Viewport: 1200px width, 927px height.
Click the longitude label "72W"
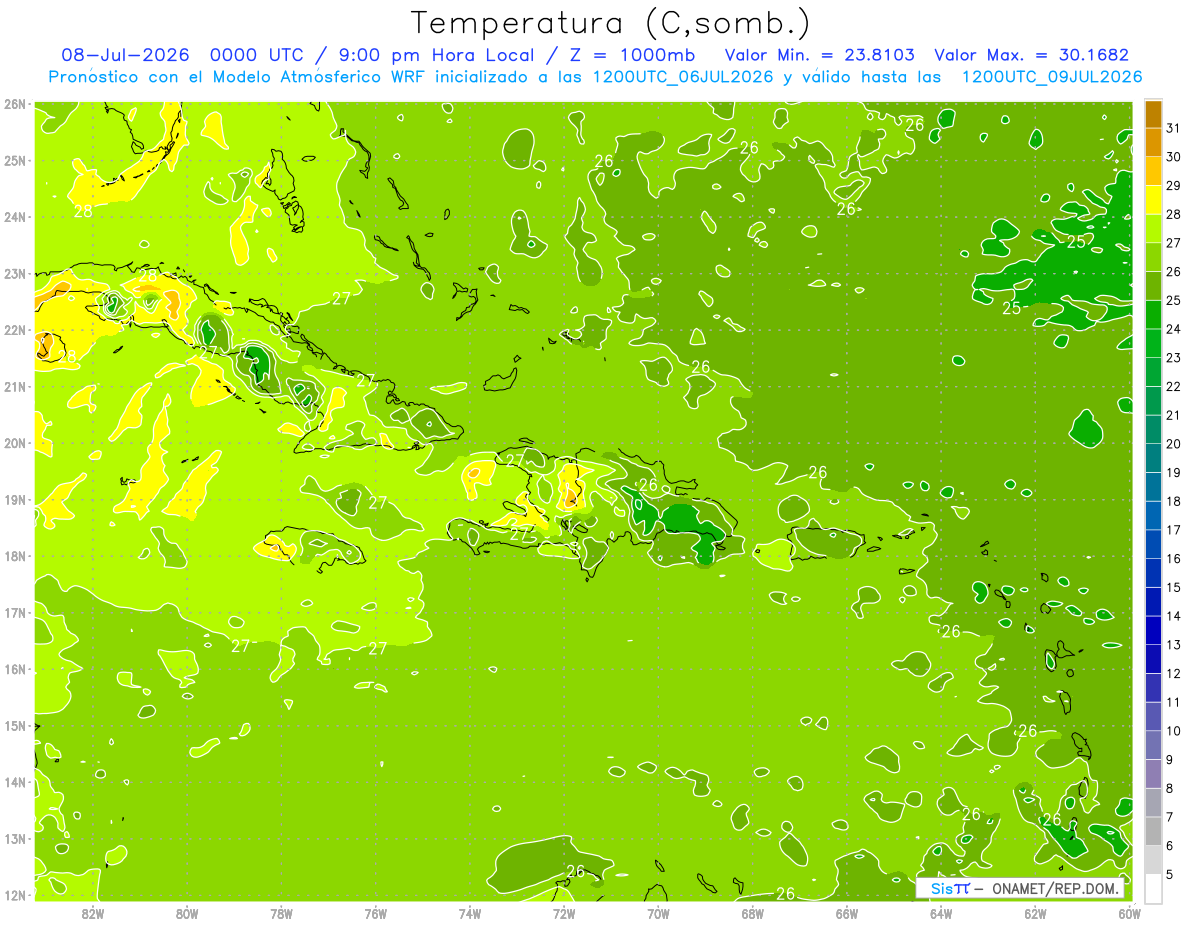pyautogui.click(x=564, y=913)
